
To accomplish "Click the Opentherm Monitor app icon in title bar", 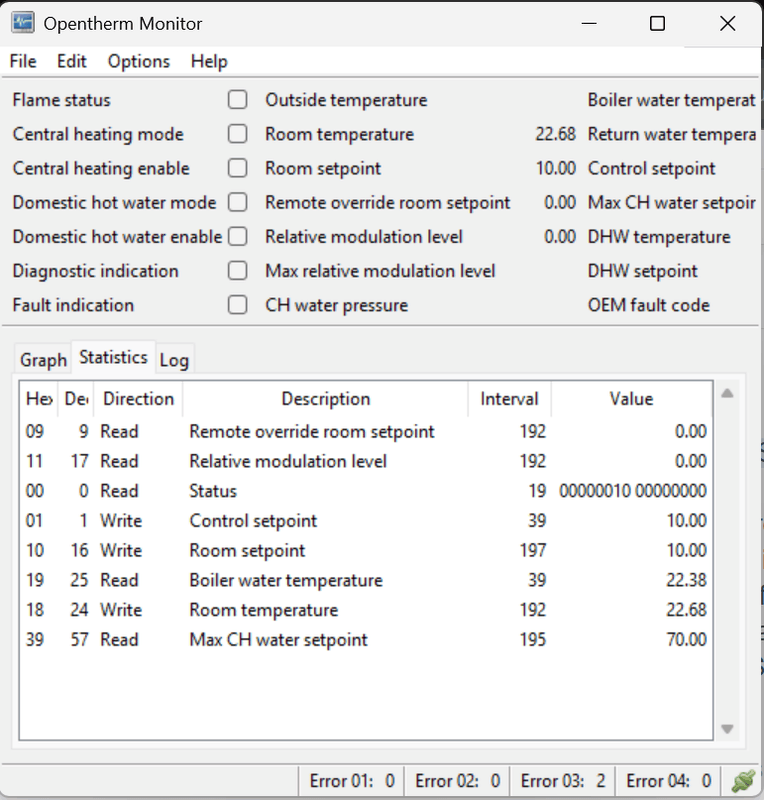I will click(x=23, y=23).
